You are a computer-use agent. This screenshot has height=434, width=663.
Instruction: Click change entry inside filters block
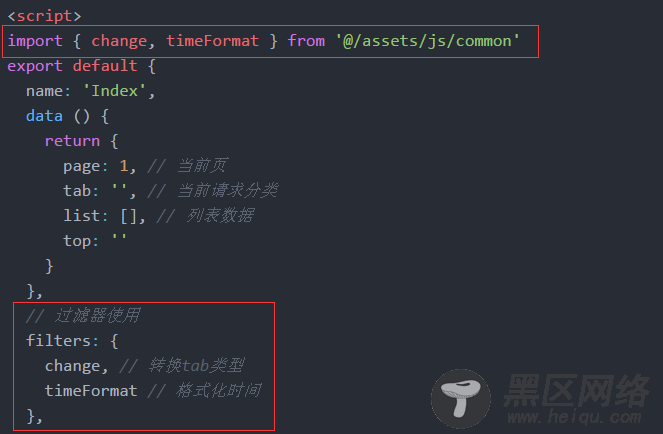point(72,365)
